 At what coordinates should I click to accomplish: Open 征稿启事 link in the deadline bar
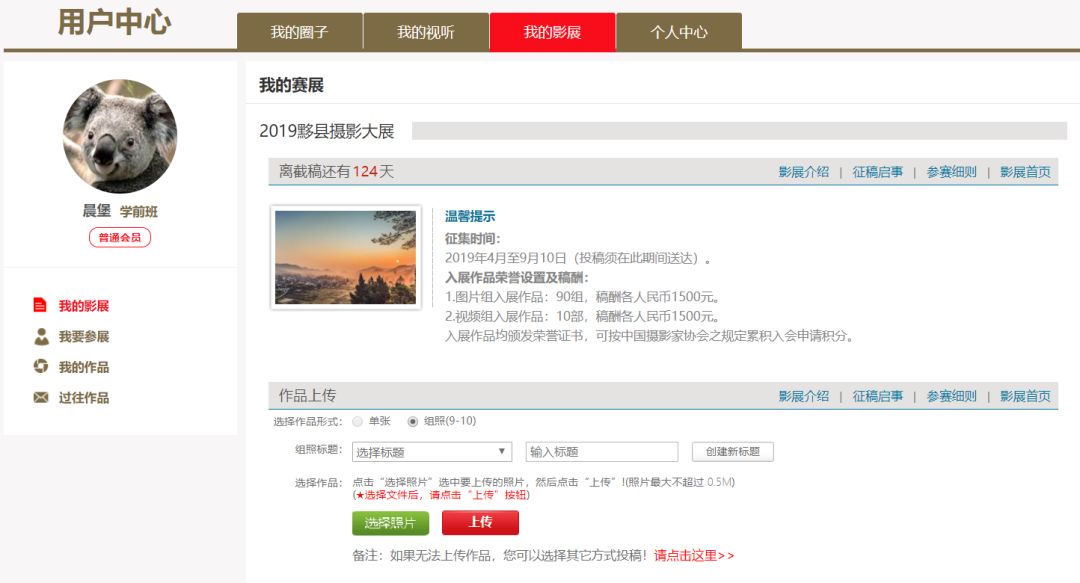[878, 172]
